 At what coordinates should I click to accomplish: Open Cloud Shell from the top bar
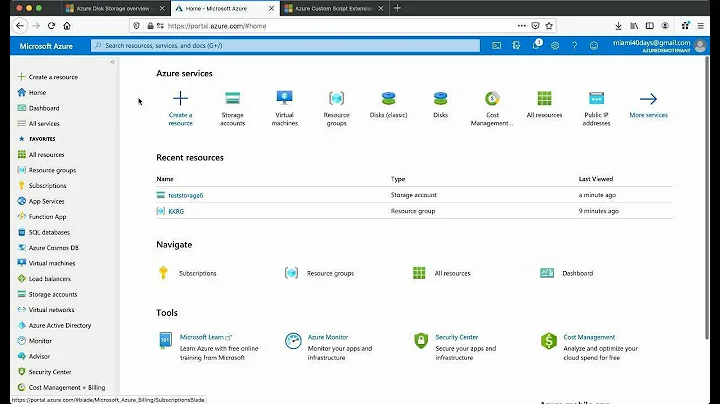(x=496, y=45)
